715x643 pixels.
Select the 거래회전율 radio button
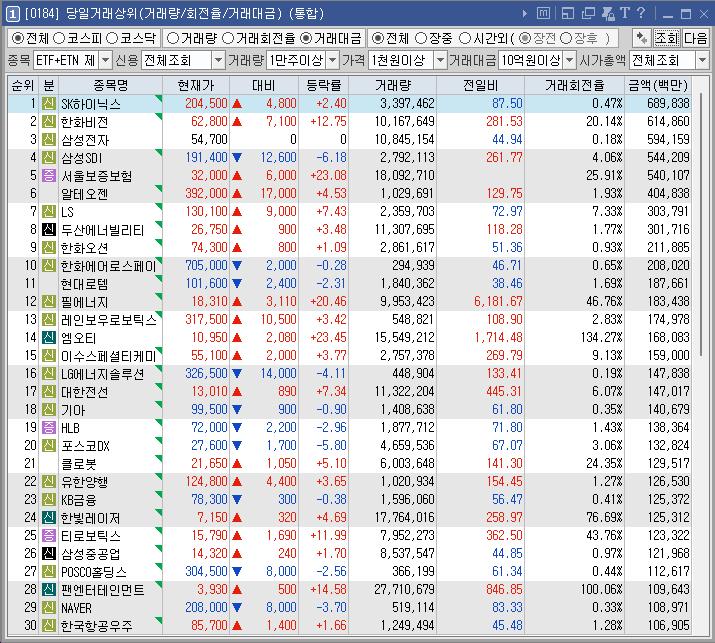[228, 38]
